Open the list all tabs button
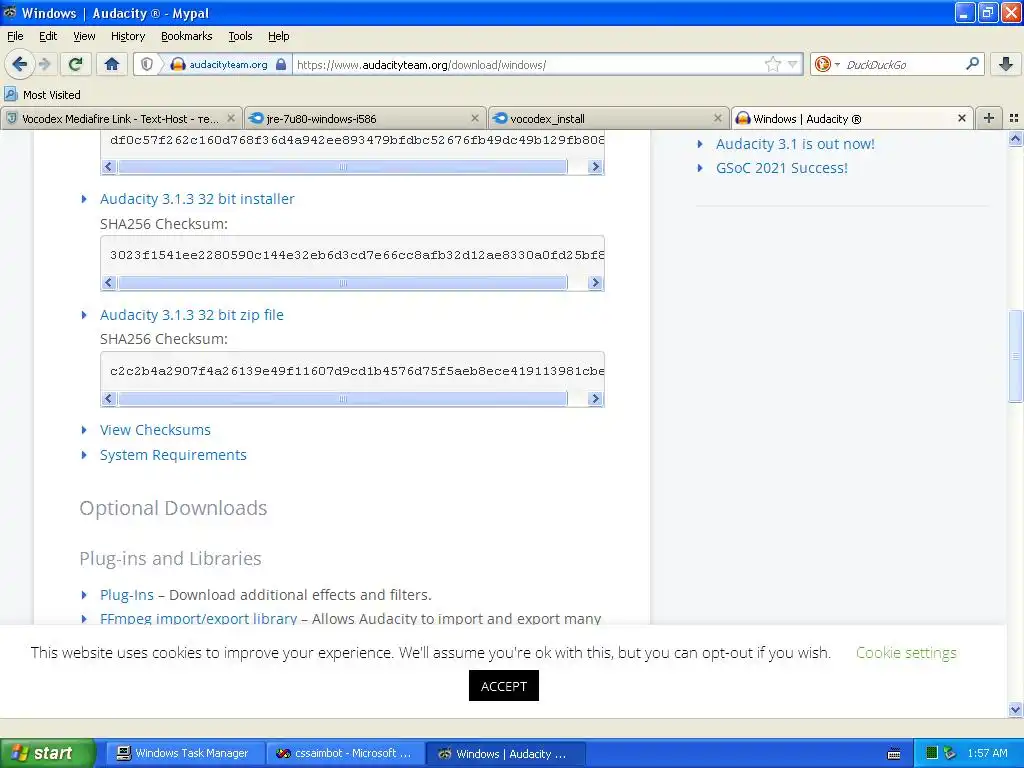The width and height of the screenshot is (1024, 768). pyautogui.click(x=1014, y=118)
